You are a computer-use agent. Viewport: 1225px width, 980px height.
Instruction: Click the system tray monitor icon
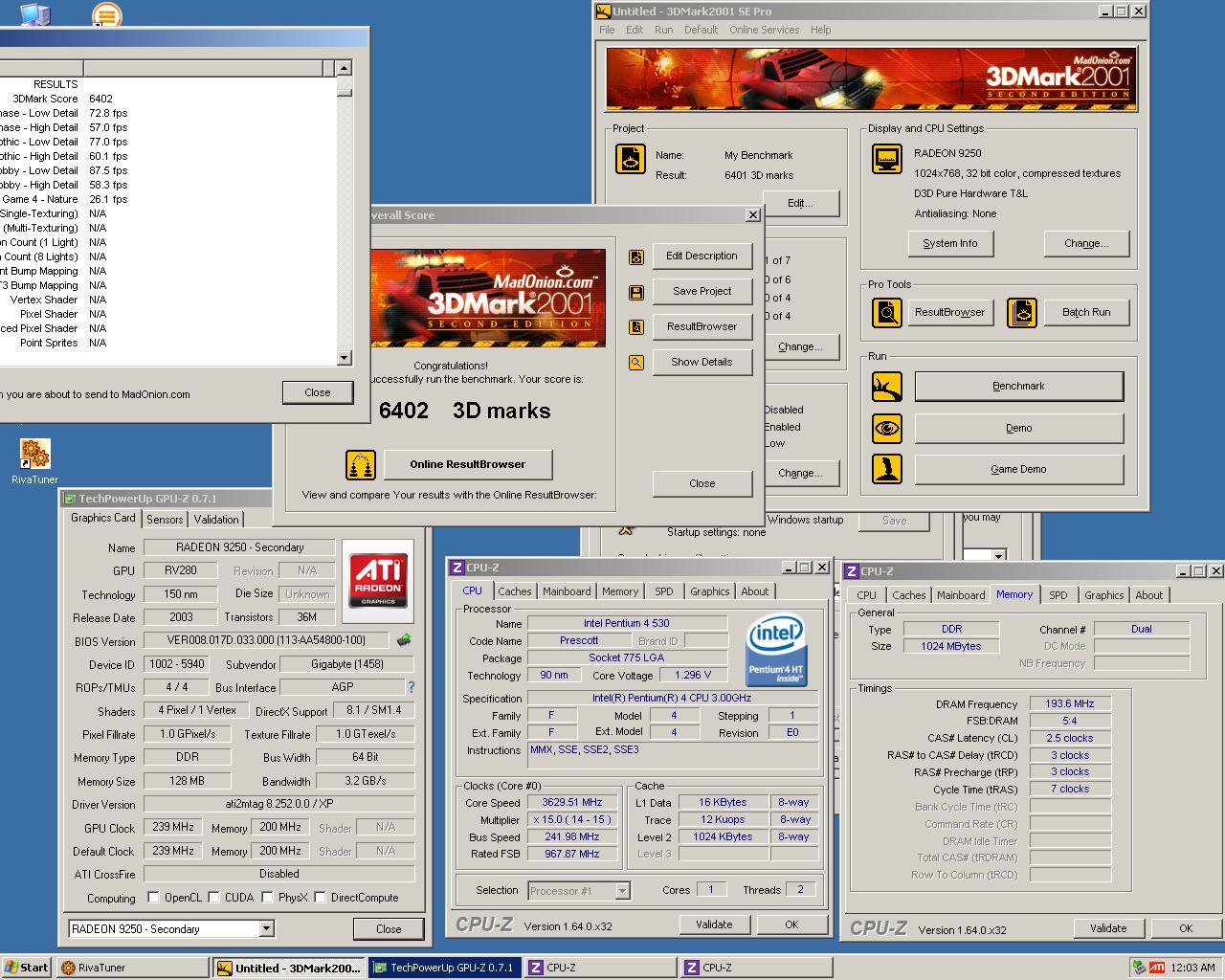[1138, 968]
